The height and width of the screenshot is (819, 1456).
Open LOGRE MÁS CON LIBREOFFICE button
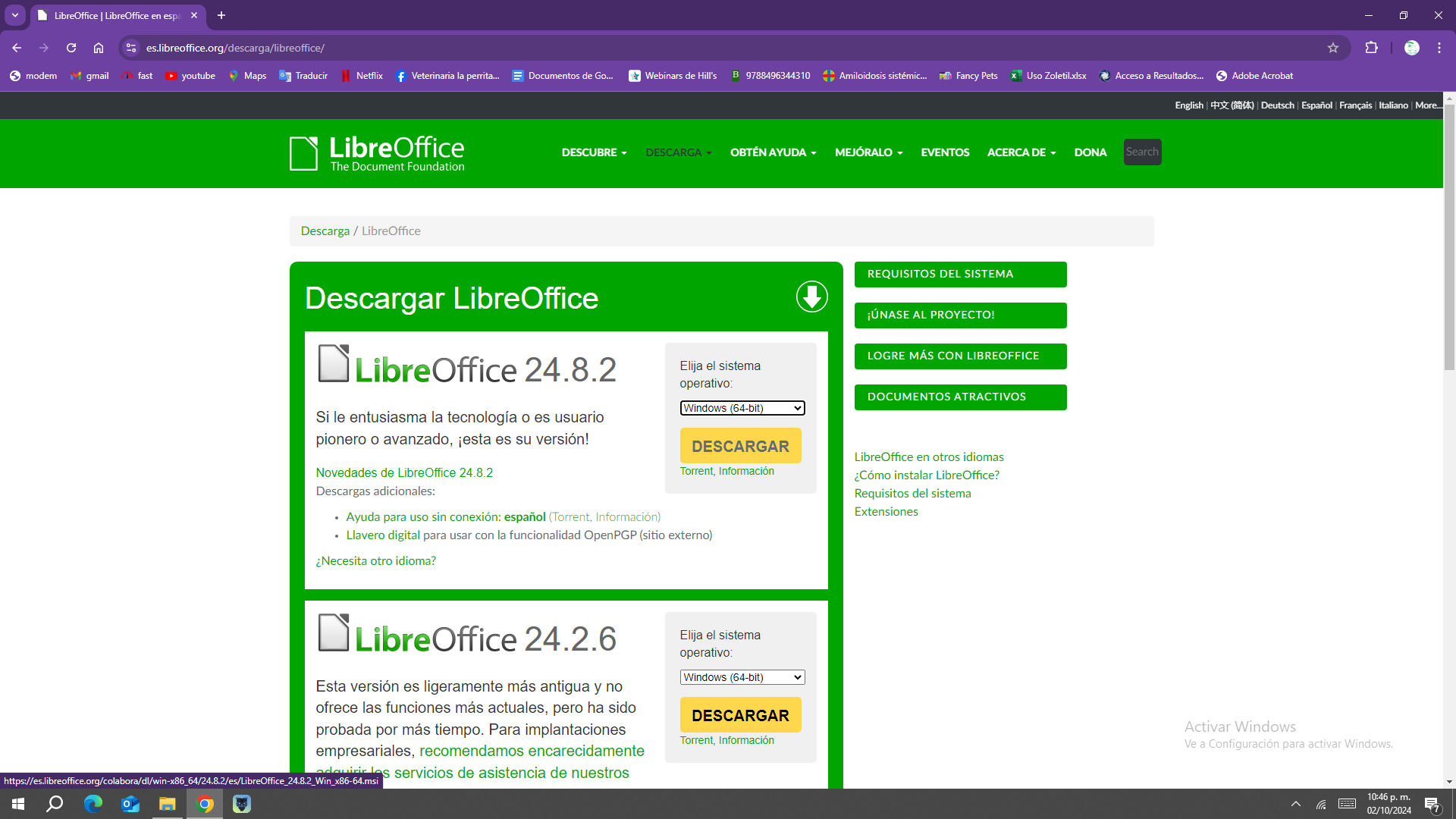960,356
